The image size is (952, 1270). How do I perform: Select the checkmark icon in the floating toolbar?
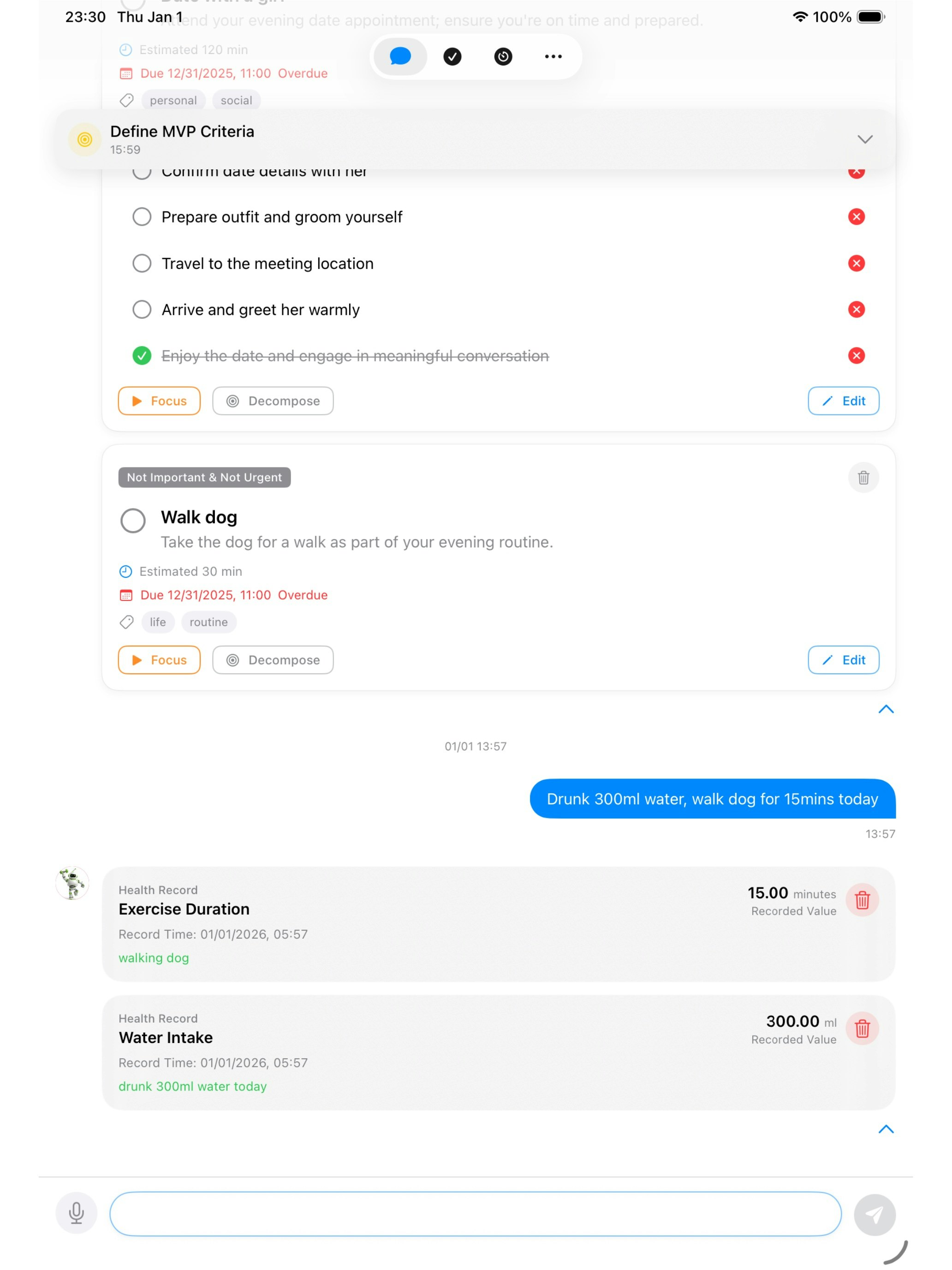click(x=452, y=56)
